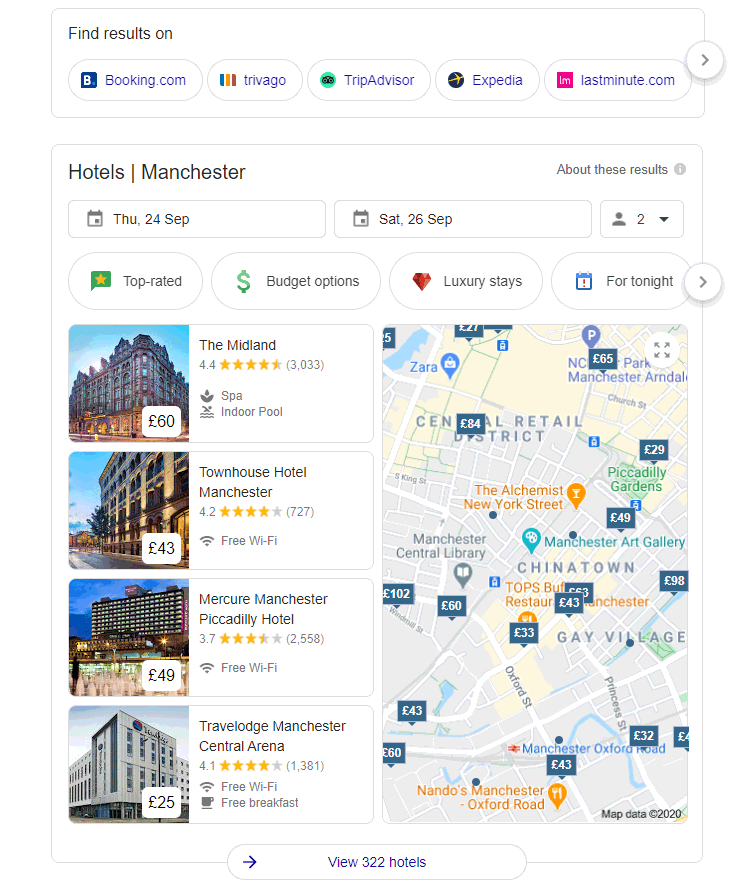Image resolution: width=751 pixels, height=896 pixels.
Task: Open The Midland hotel photo
Action: pyautogui.click(x=129, y=383)
